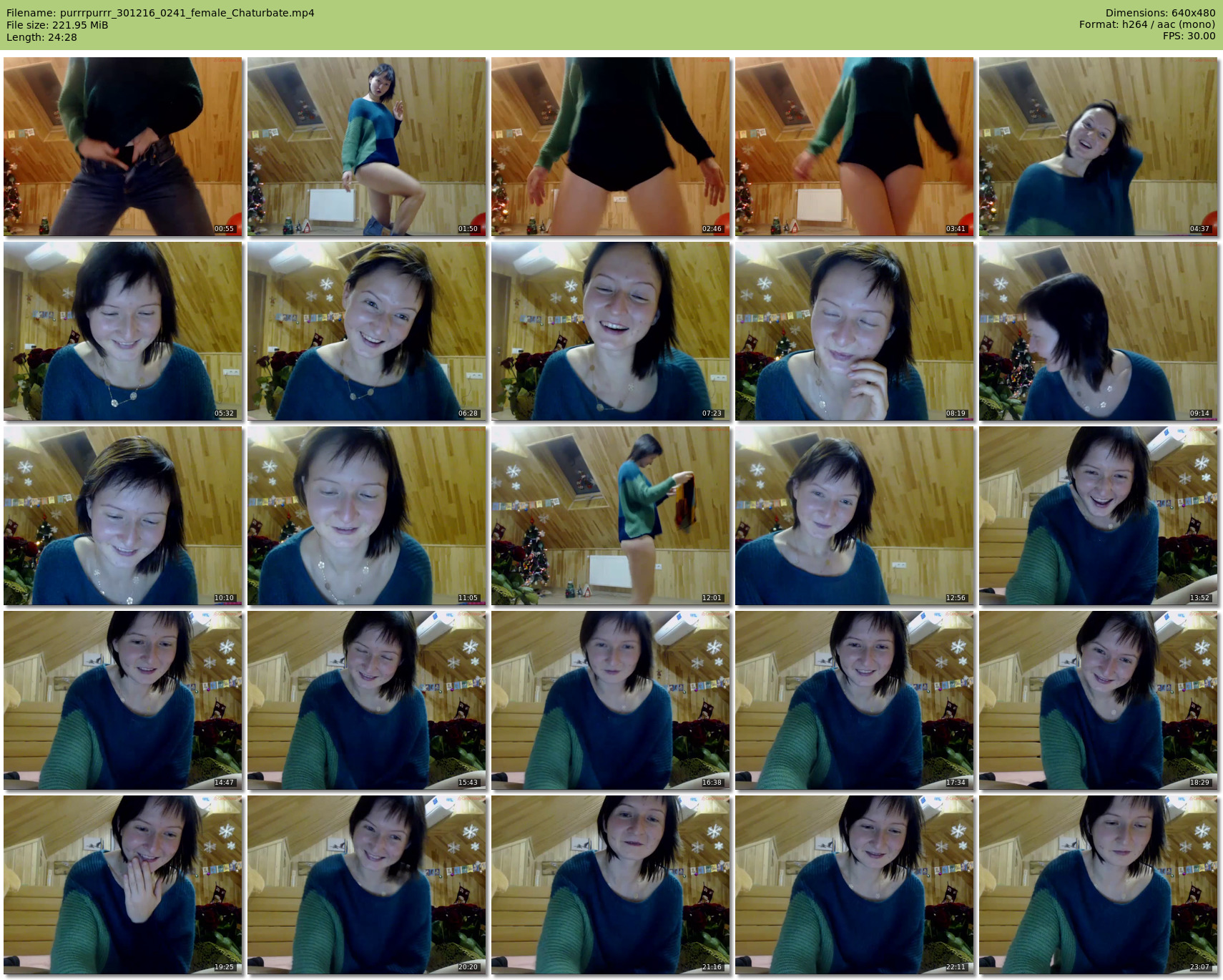Click the 02:46 preview frame
Screen dimensions: 1223x980
pos(611,147)
